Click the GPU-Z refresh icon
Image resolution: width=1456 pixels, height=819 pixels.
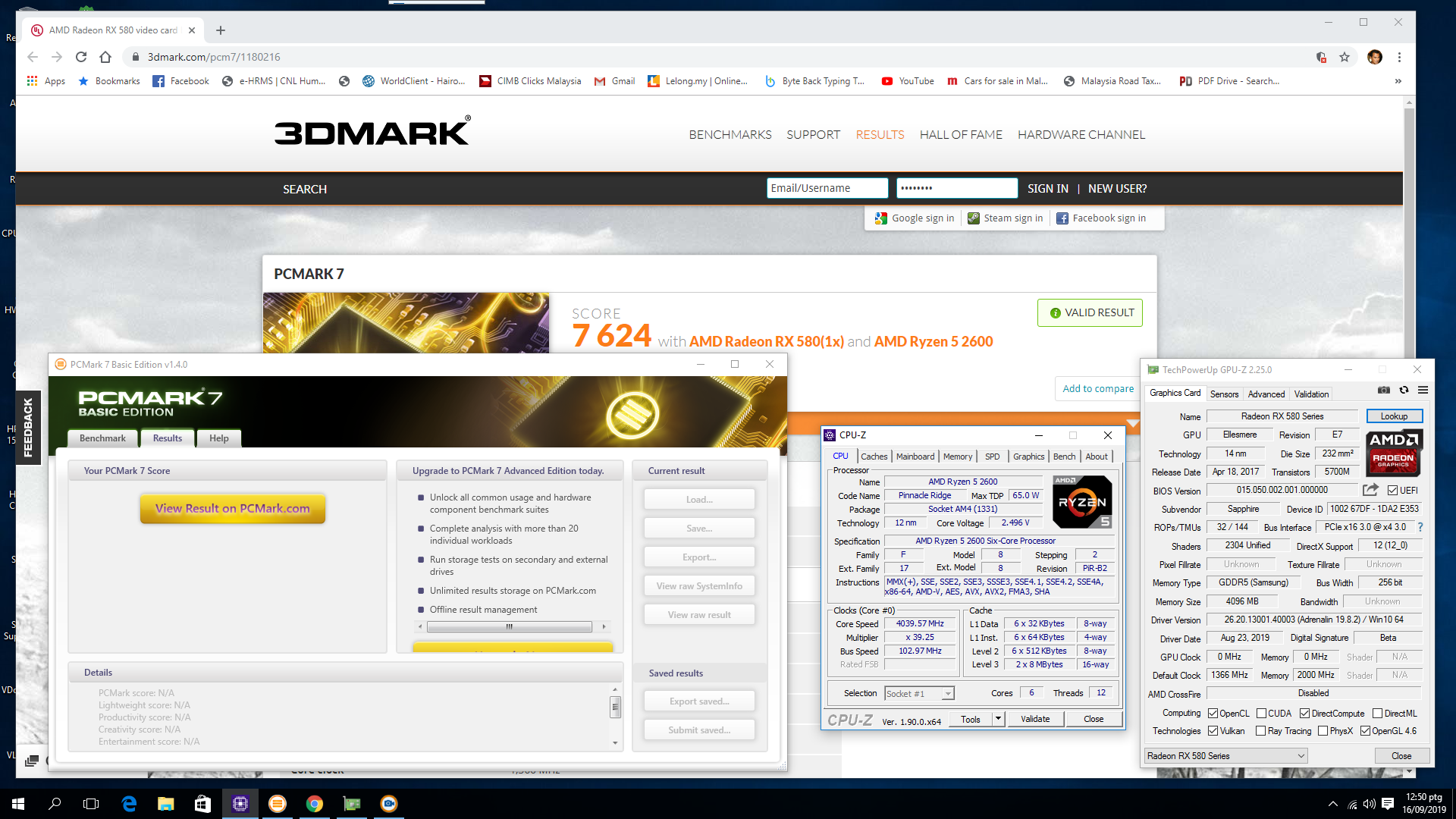[1404, 390]
